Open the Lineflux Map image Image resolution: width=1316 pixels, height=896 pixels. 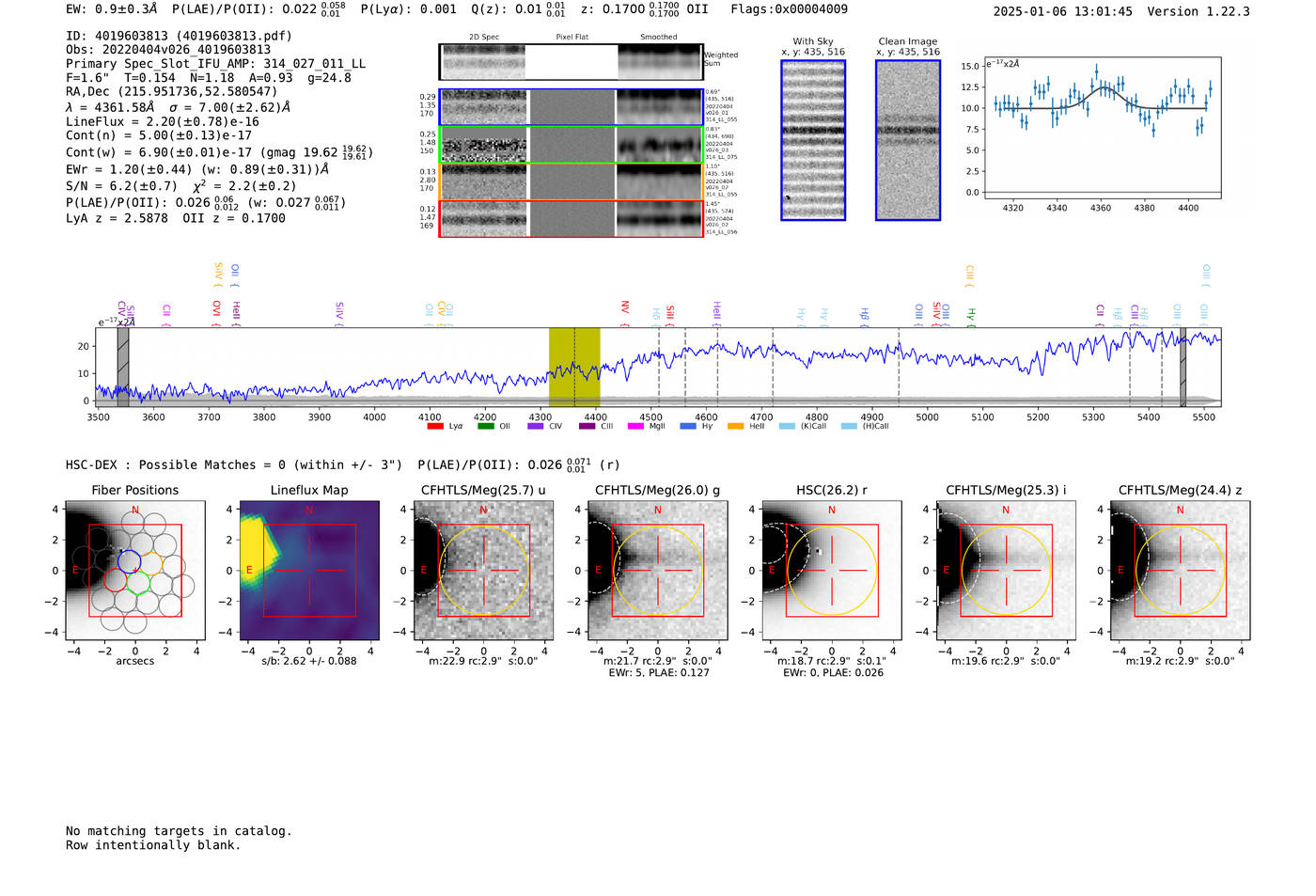pos(309,571)
